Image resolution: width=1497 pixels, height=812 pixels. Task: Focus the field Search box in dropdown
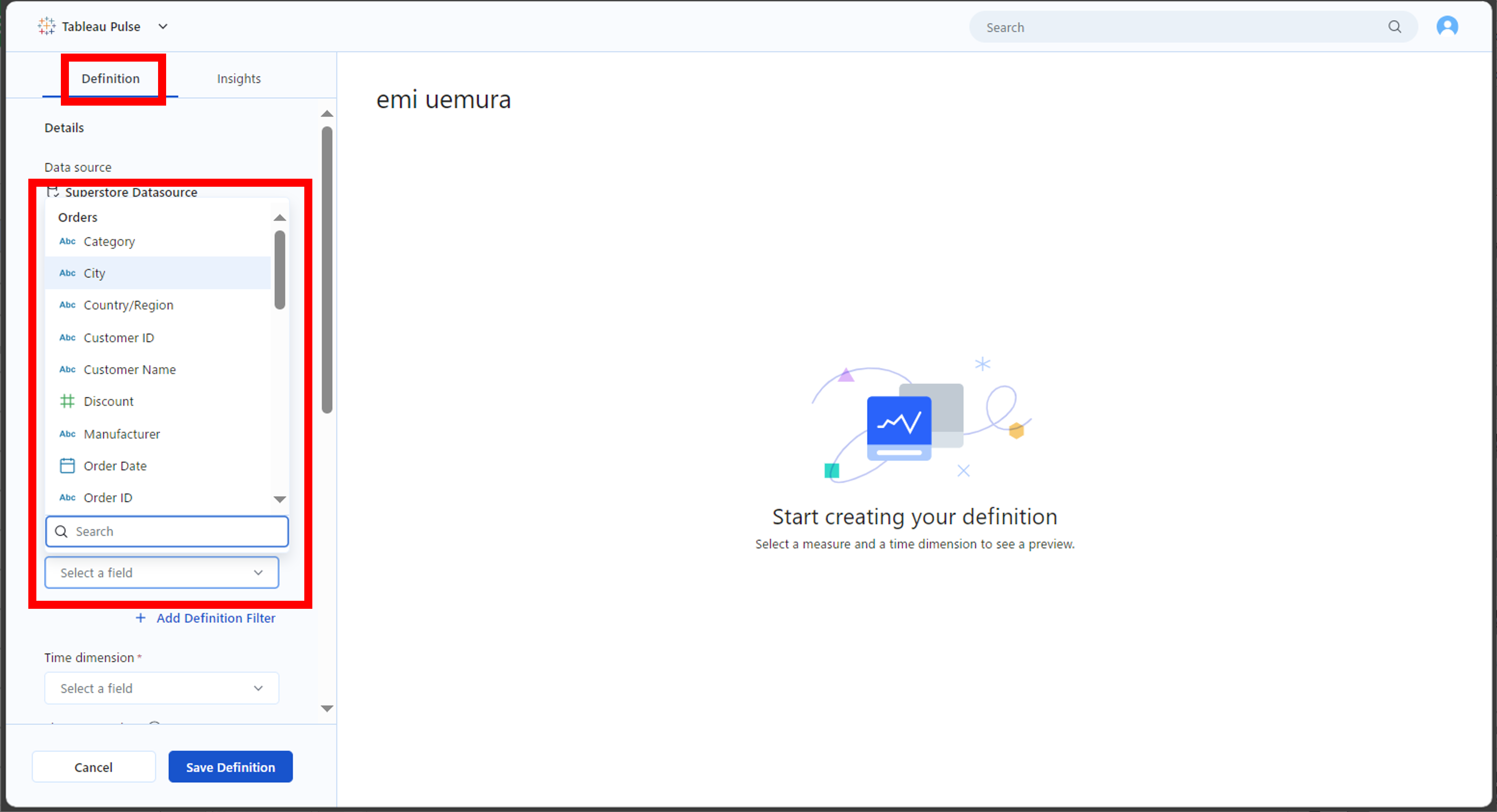pyautogui.click(x=167, y=532)
